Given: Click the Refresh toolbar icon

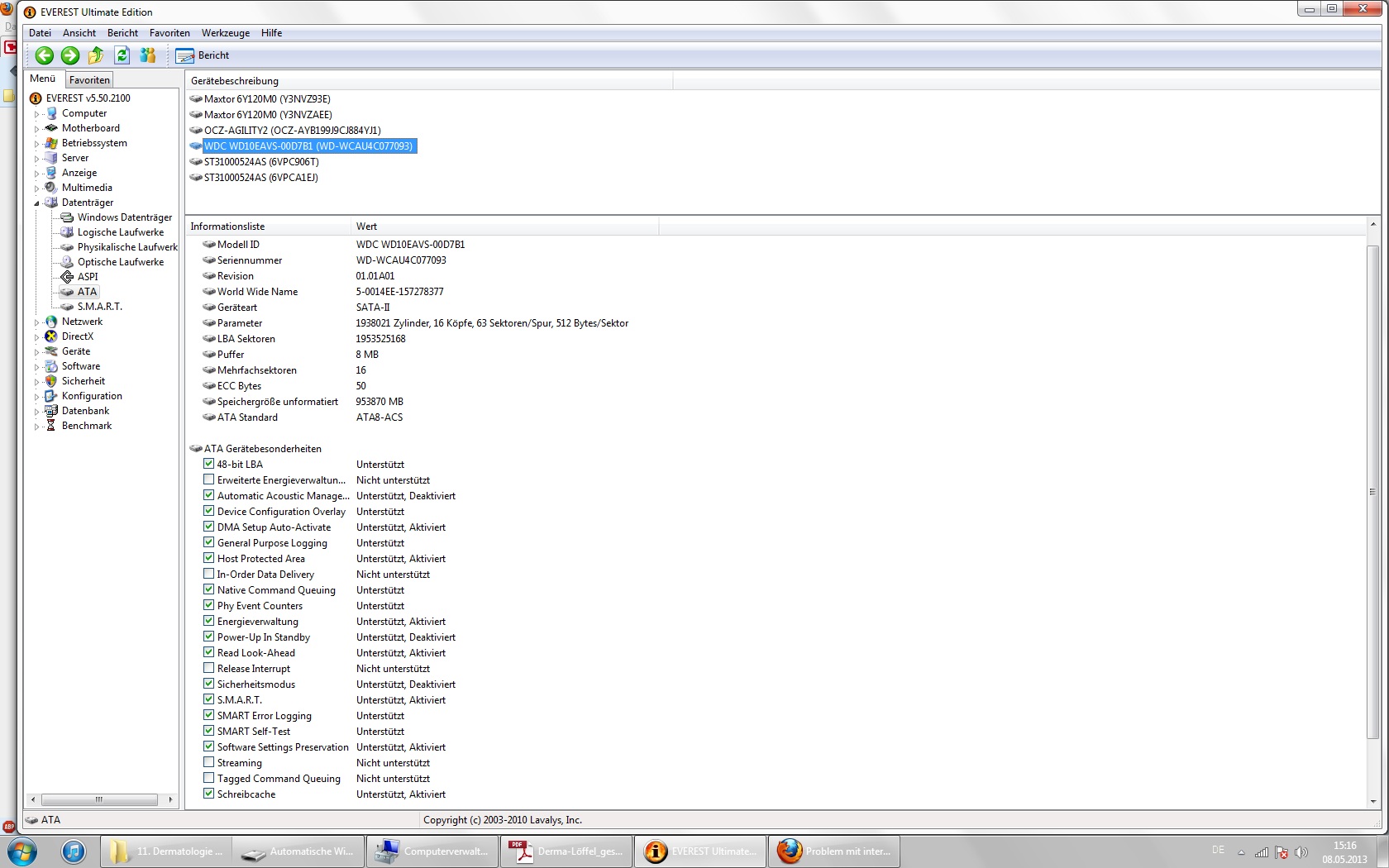Looking at the screenshot, I should point(122,55).
